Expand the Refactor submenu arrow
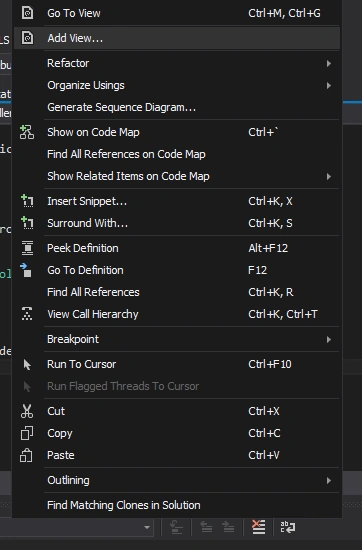The height and width of the screenshot is (550, 362). (329, 63)
